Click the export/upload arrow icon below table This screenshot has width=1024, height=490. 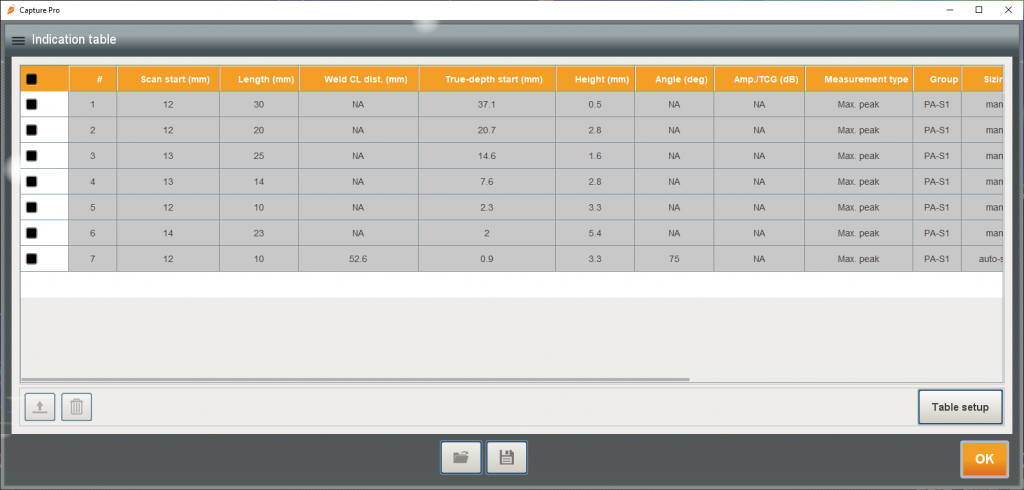click(x=40, y=407)
